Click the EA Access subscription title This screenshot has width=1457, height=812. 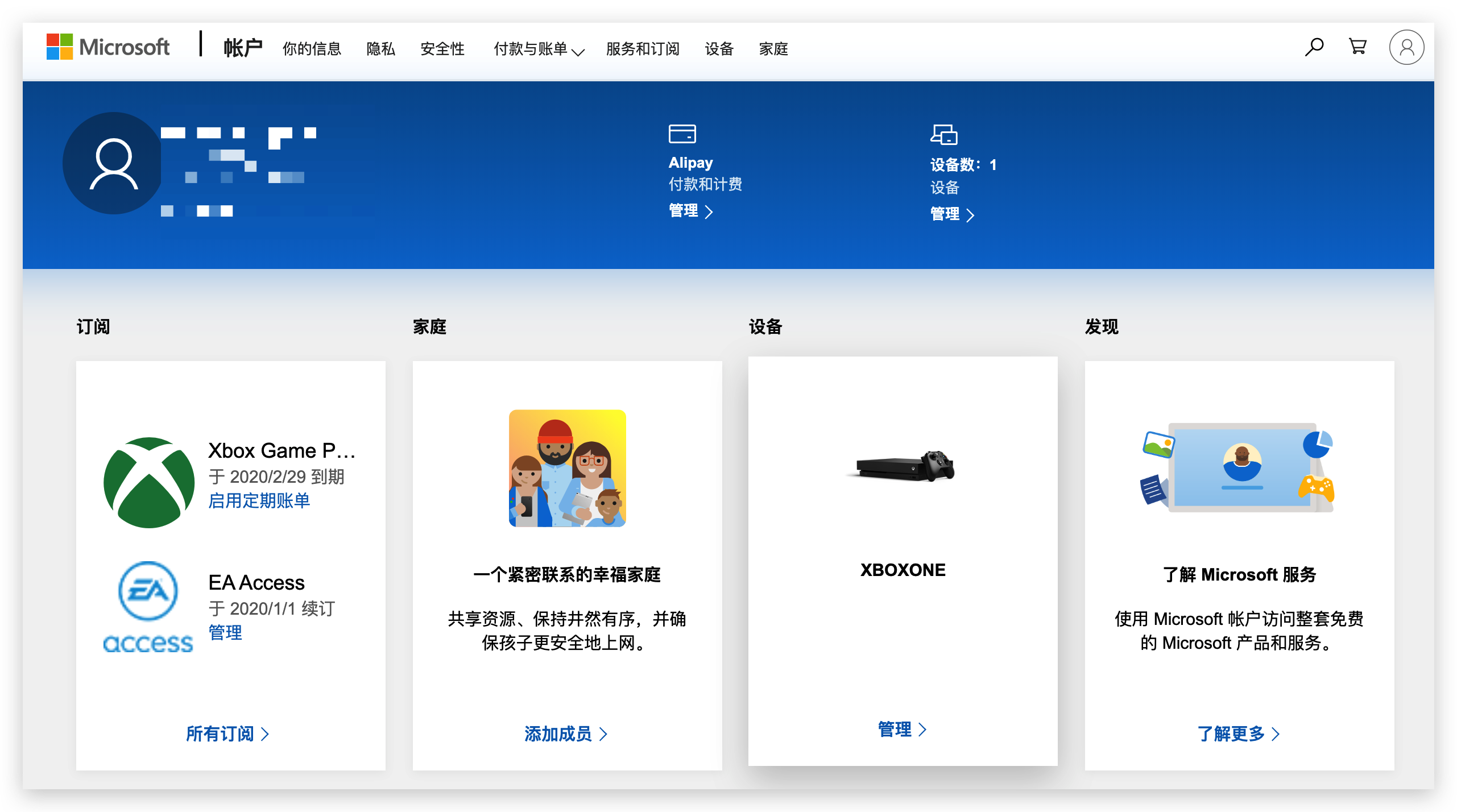click(256, 583)
